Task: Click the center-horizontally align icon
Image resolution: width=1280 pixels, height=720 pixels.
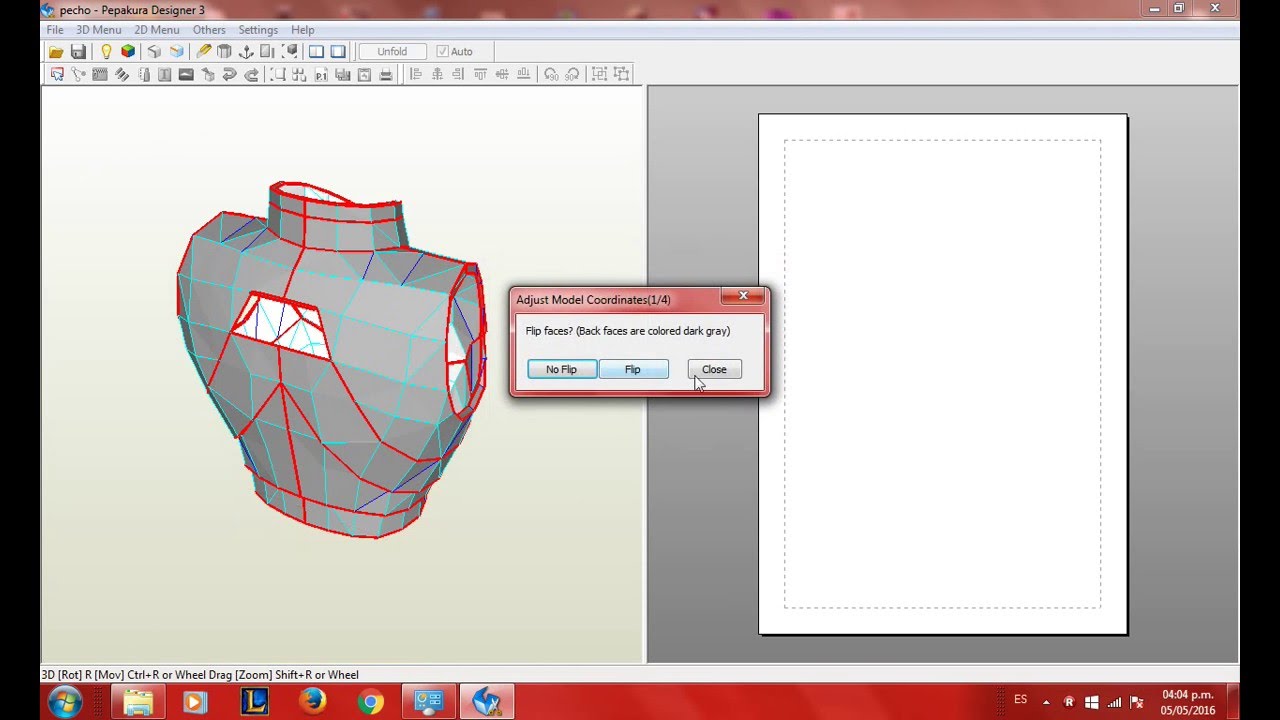Action: point(437,74)
